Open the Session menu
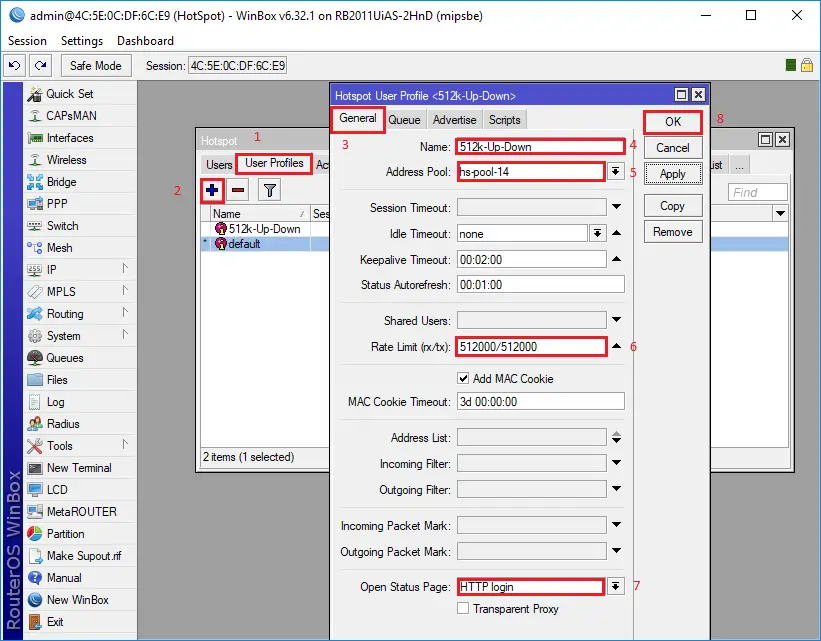This screenshot has height=641, width=821. click(x=27, y=41)
